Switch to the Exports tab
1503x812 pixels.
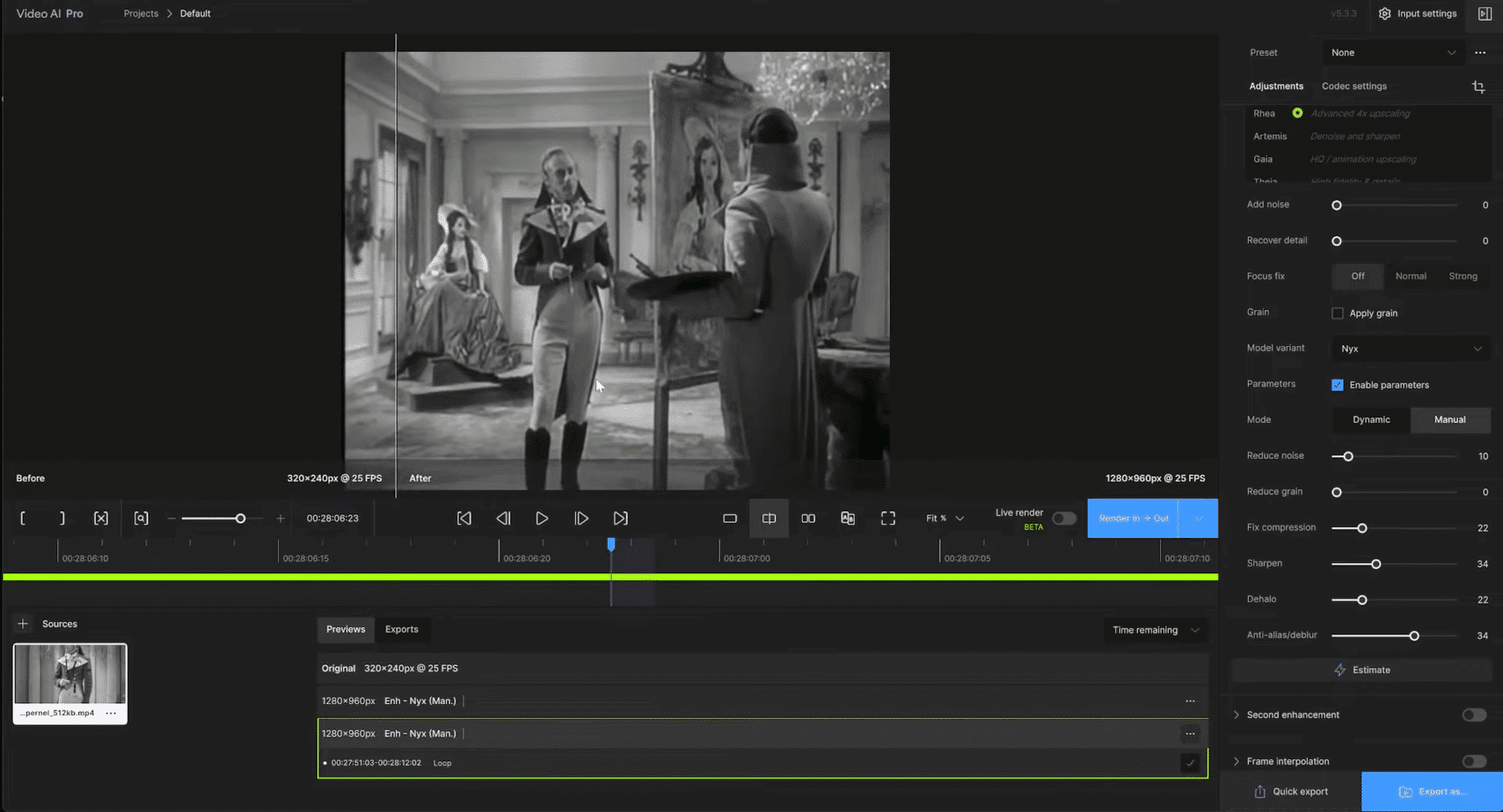click(401, 630)
